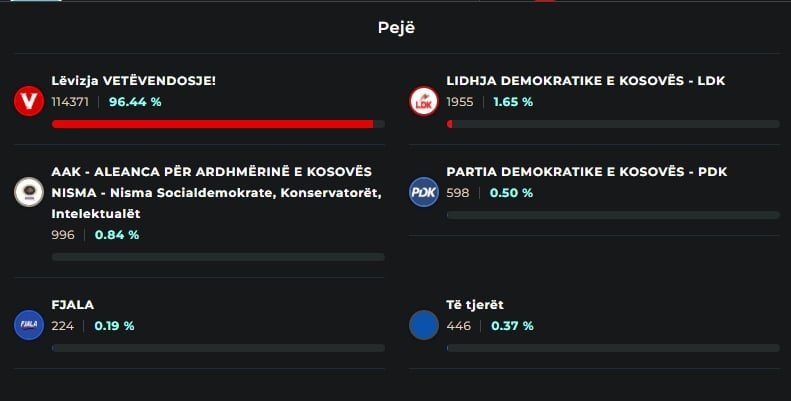Click the 1.65 % LDK percentage
This screenshot has height=401, width=791.
point(513,102)
